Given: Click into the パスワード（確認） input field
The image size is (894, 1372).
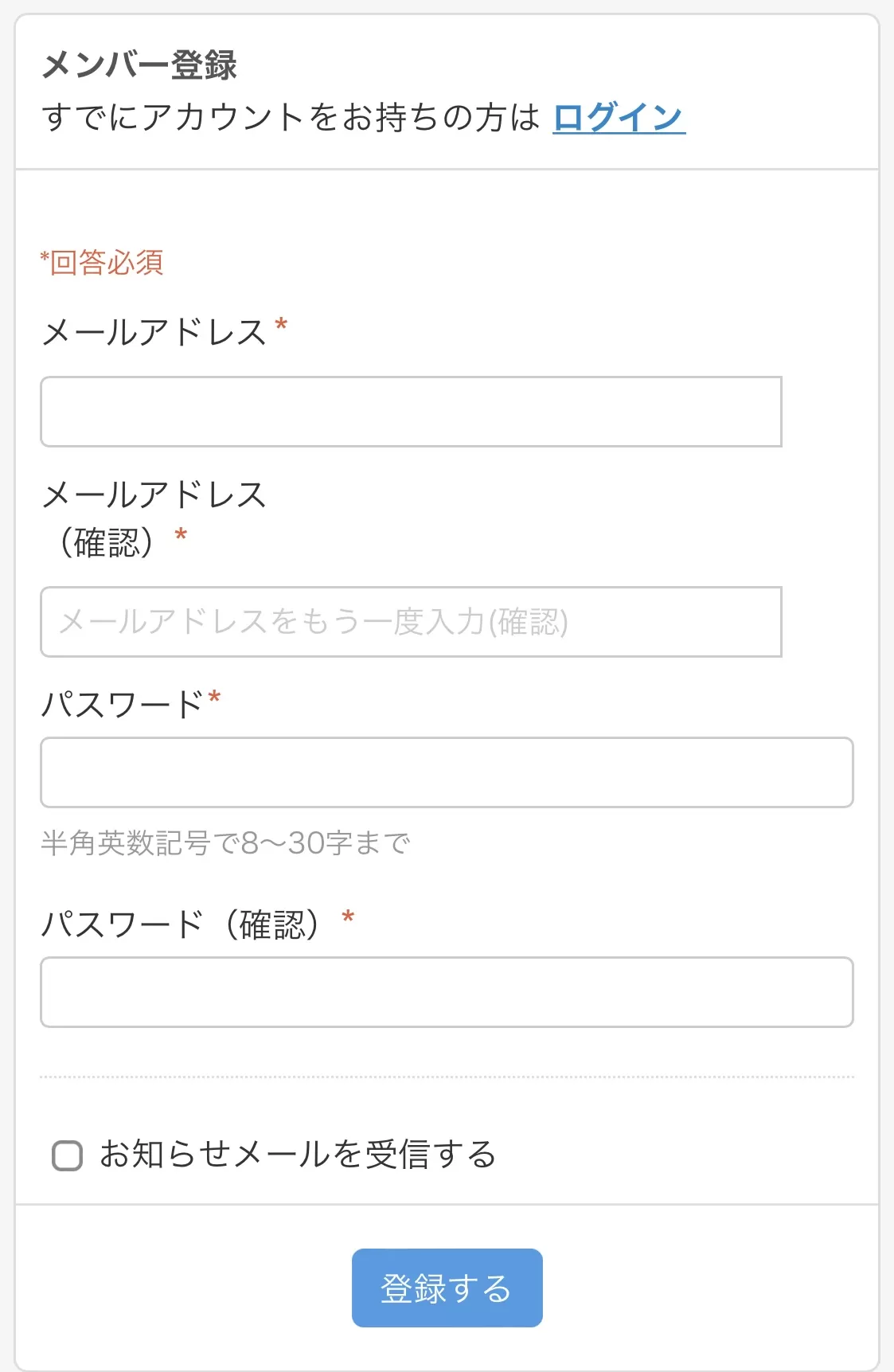Looking at the screenshot, I should (447, 992).
